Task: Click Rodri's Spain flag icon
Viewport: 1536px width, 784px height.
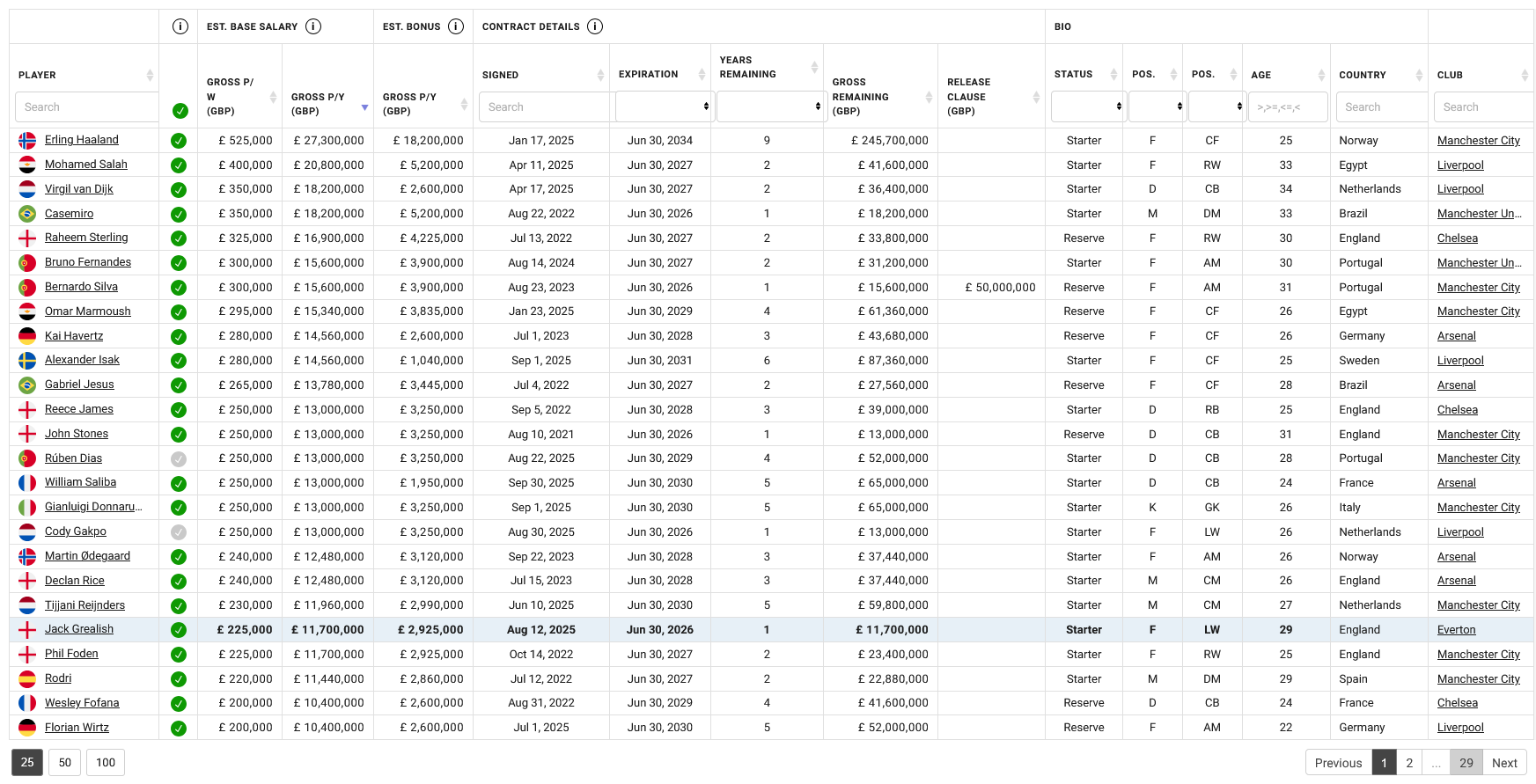Action: click(x=27, y=678)
